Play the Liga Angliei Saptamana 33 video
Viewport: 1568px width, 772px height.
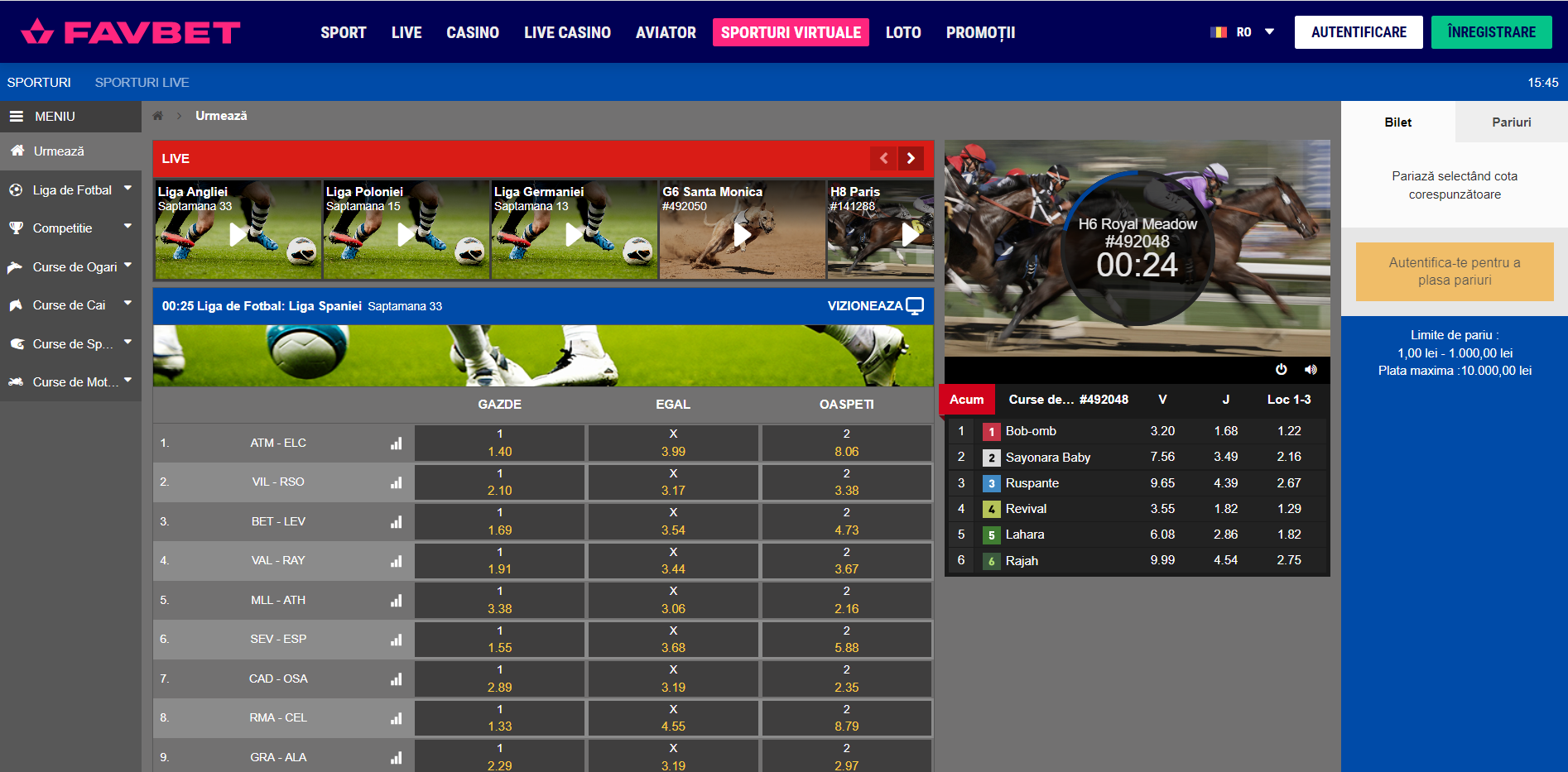coord(238,230)
